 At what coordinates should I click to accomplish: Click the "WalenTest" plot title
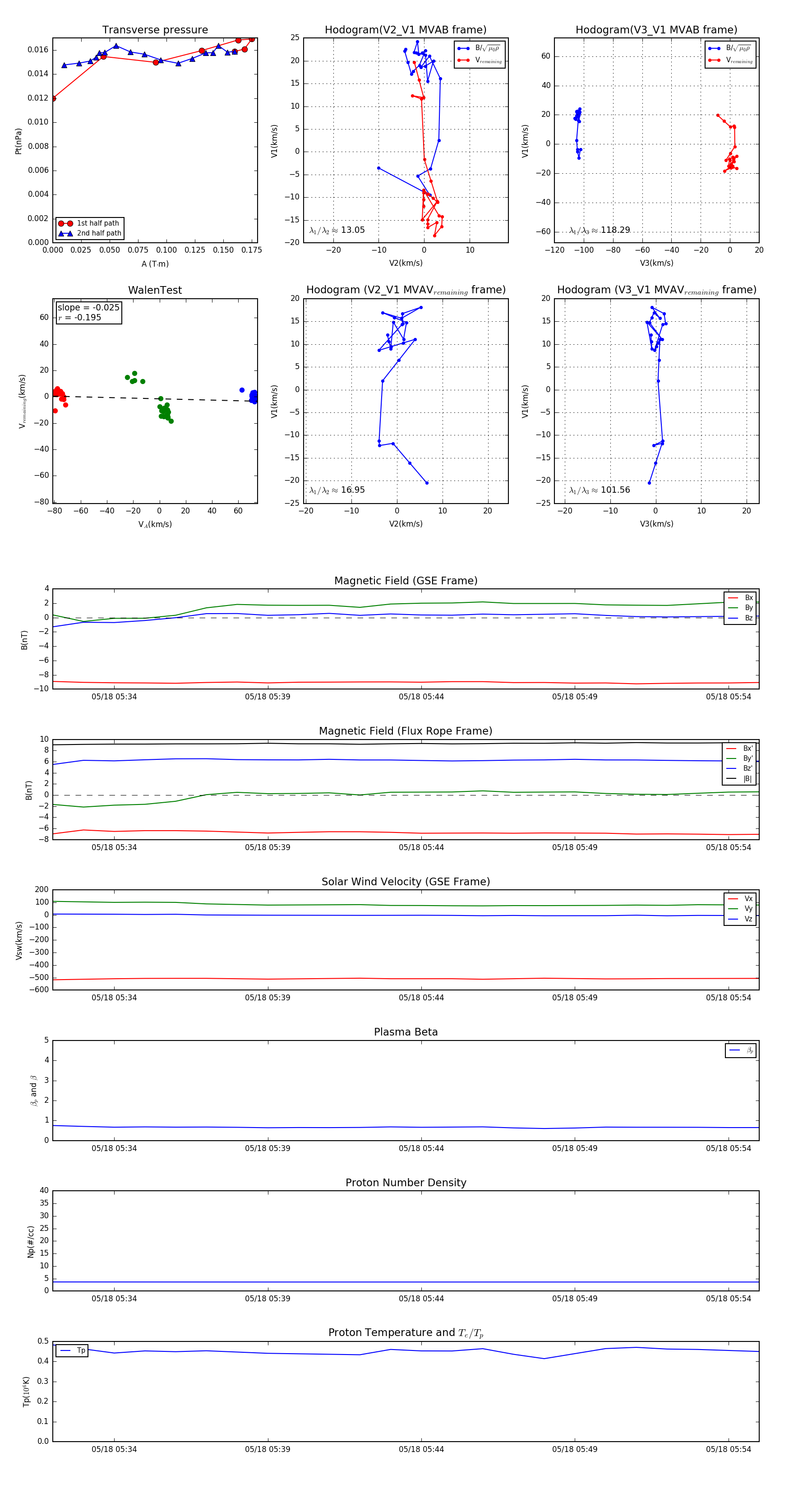point(155,290)
